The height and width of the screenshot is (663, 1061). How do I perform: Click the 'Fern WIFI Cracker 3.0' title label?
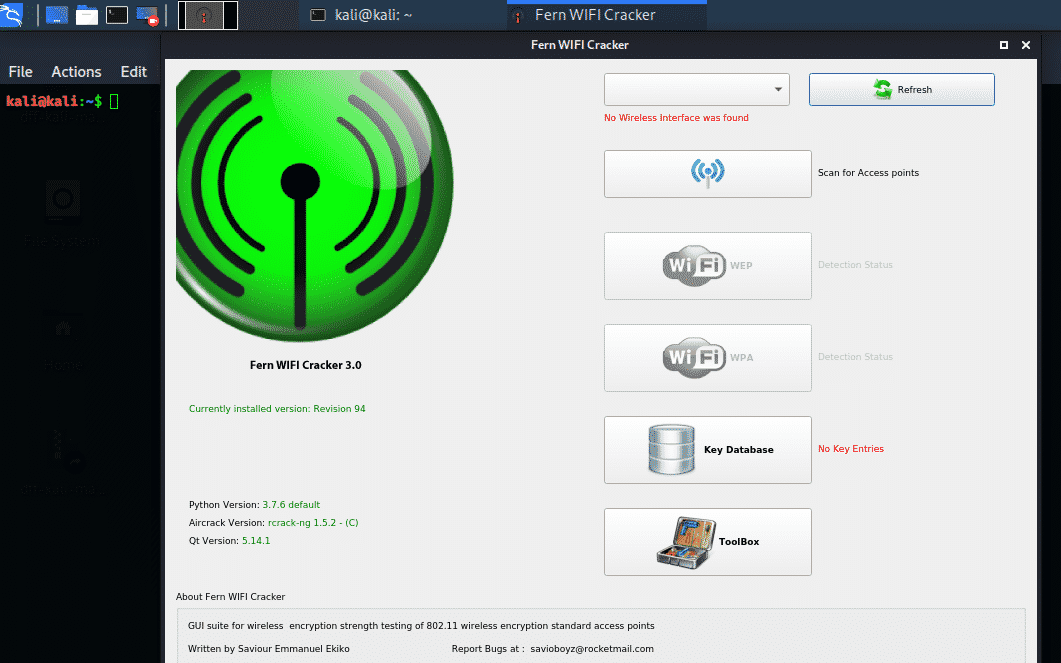coord(305,365)
